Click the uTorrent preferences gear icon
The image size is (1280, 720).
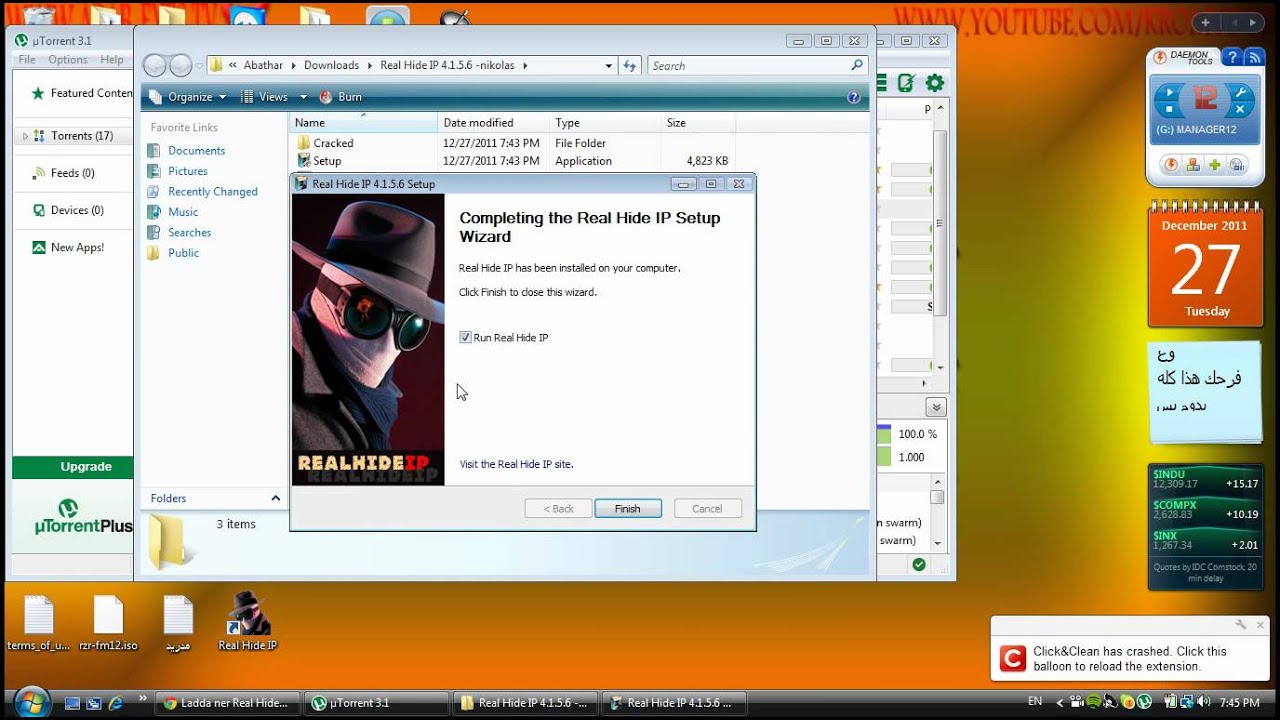pyautogui.click(x=935, y=83)
